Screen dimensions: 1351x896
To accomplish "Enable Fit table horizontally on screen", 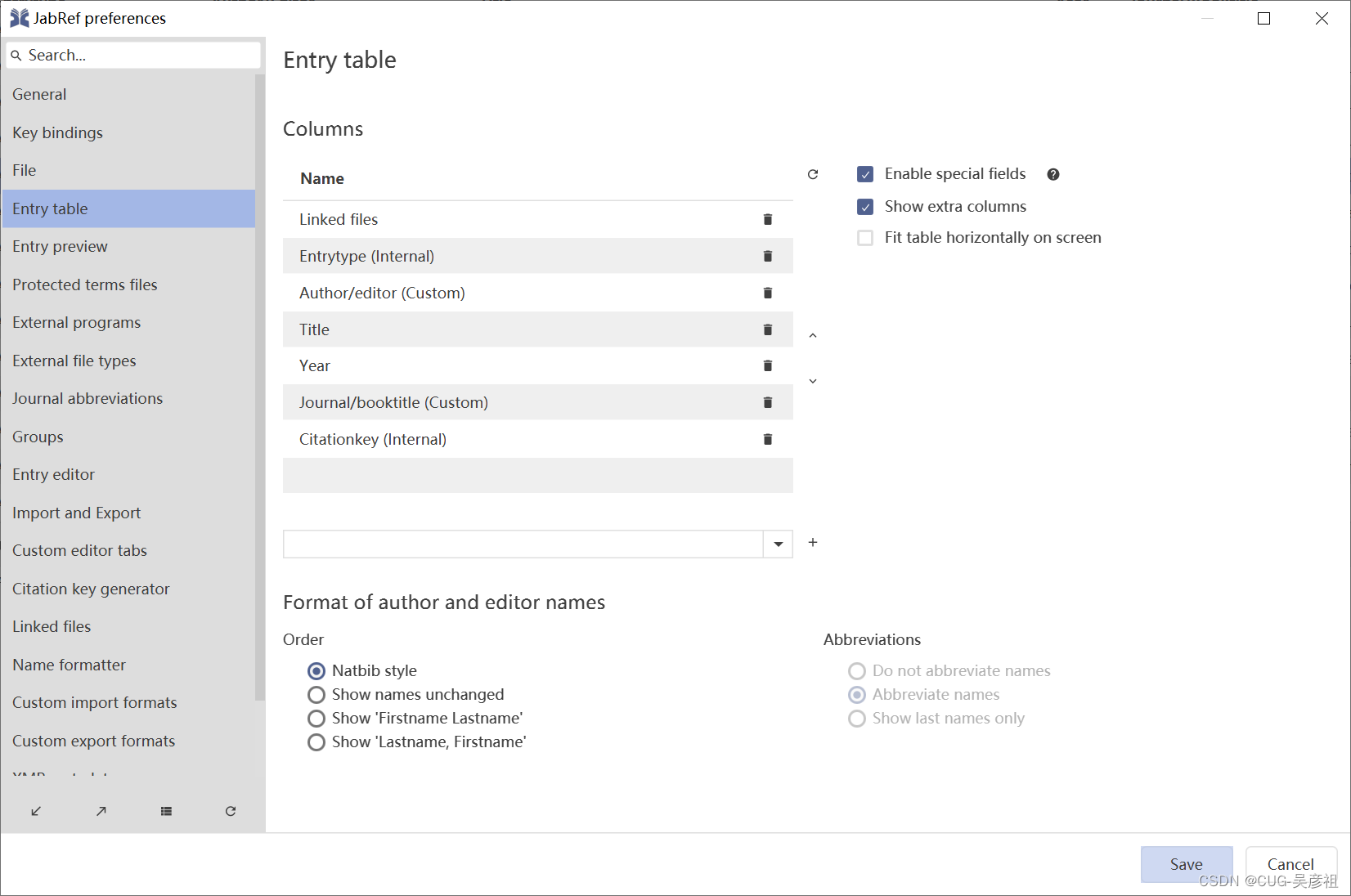I will click(865, 238).
